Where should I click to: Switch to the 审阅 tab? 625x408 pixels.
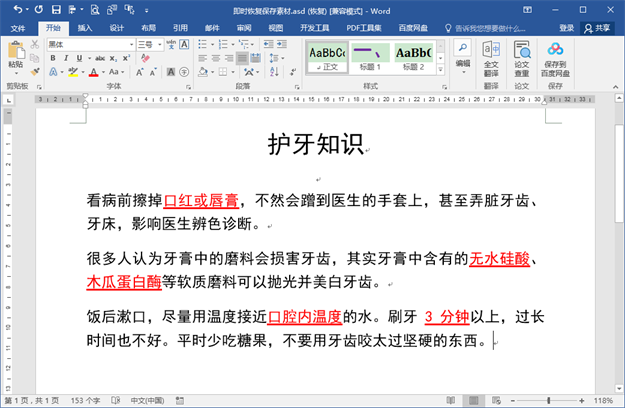(x=243, y=28)
